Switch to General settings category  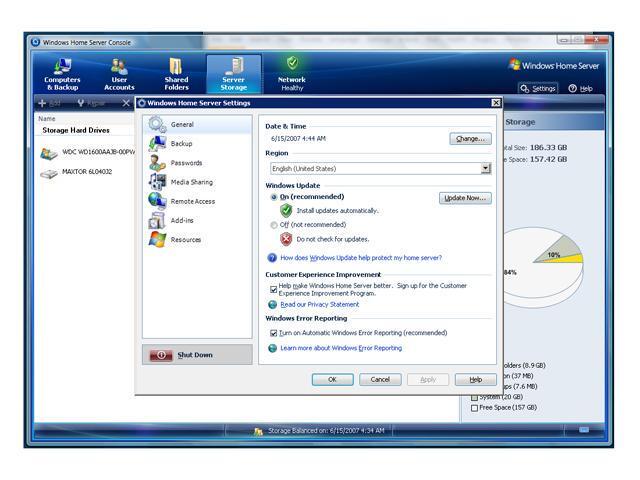click(198, 124)
